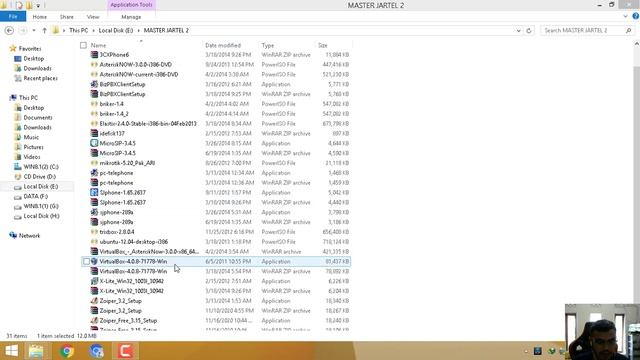Select the VirtualBox AsteriskNow RAR archive icon
This screenshot has width=640, height=360.
[94, 251]
